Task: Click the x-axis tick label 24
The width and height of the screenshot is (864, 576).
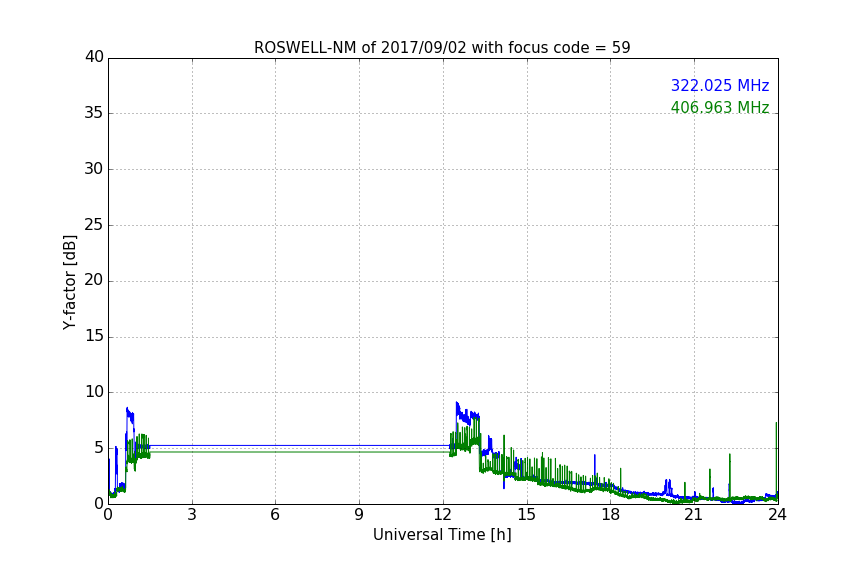Action: [x=777, y=515]
